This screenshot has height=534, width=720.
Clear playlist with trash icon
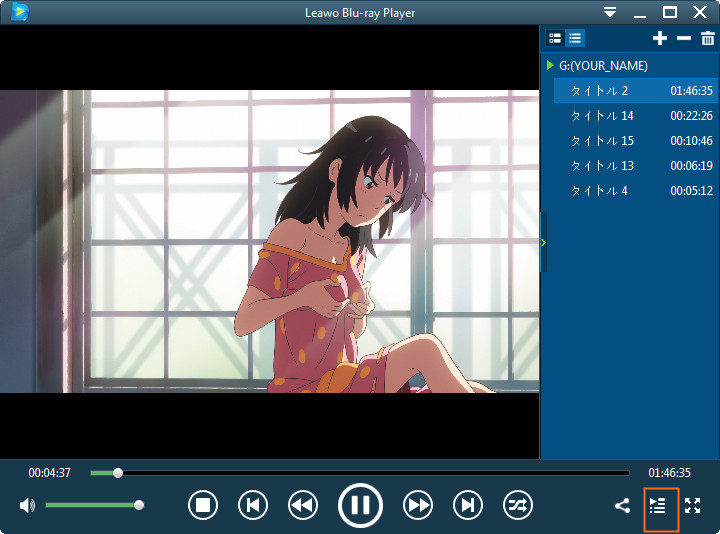(x=708, y=38)
